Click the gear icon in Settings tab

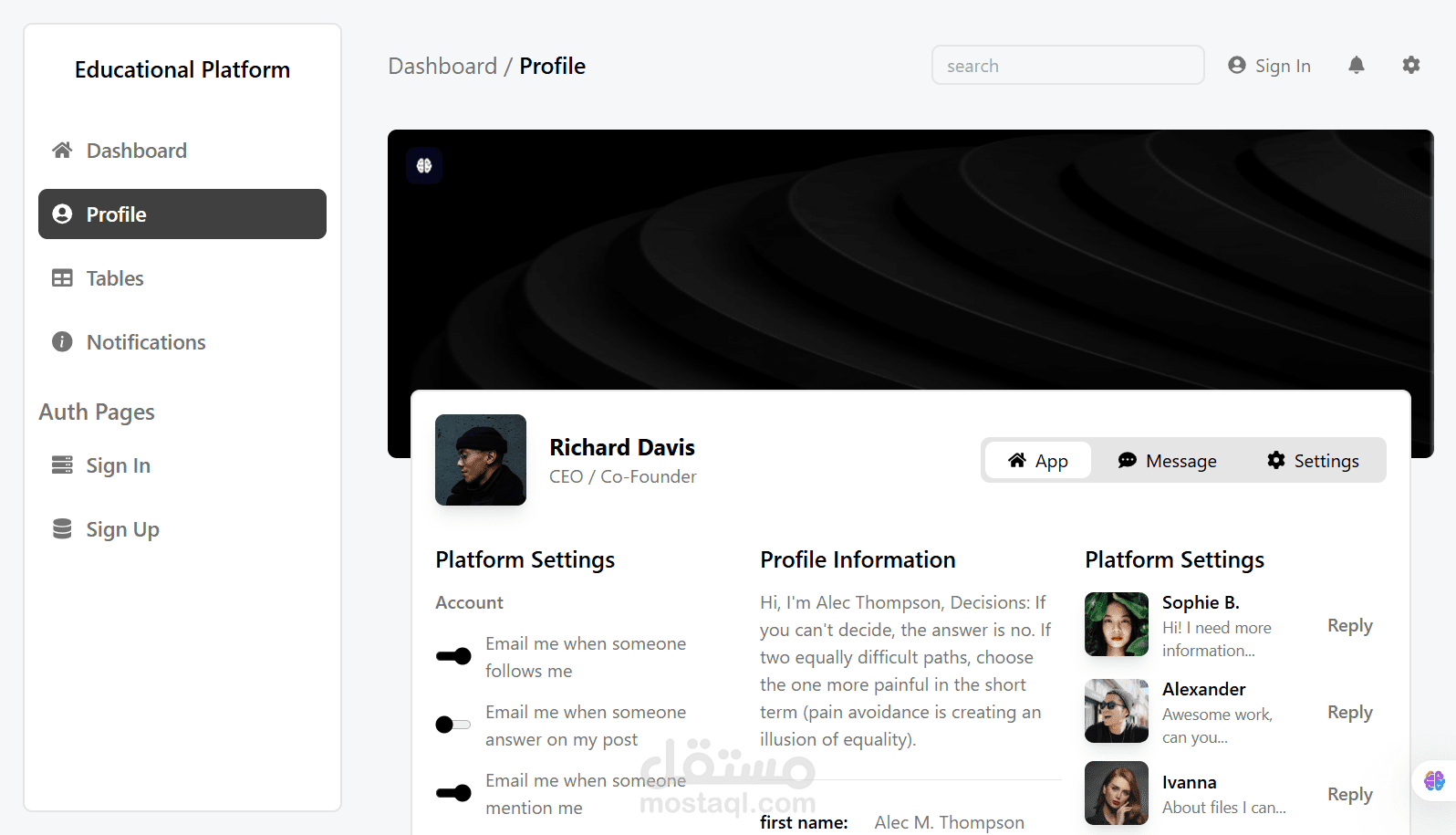tap(1276, 460)
